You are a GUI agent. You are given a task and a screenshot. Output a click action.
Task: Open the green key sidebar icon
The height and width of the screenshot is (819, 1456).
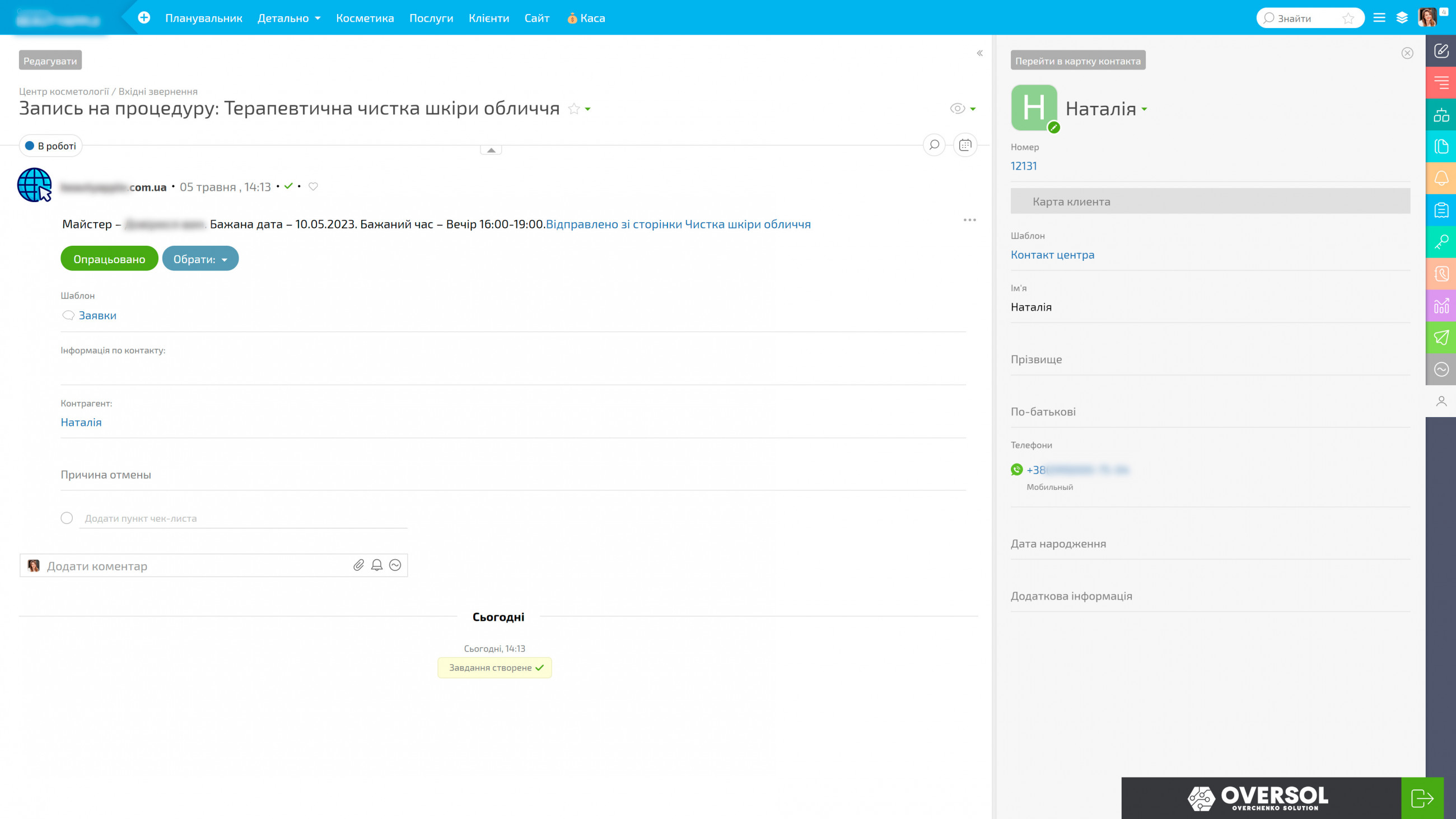pos(1441,242)
